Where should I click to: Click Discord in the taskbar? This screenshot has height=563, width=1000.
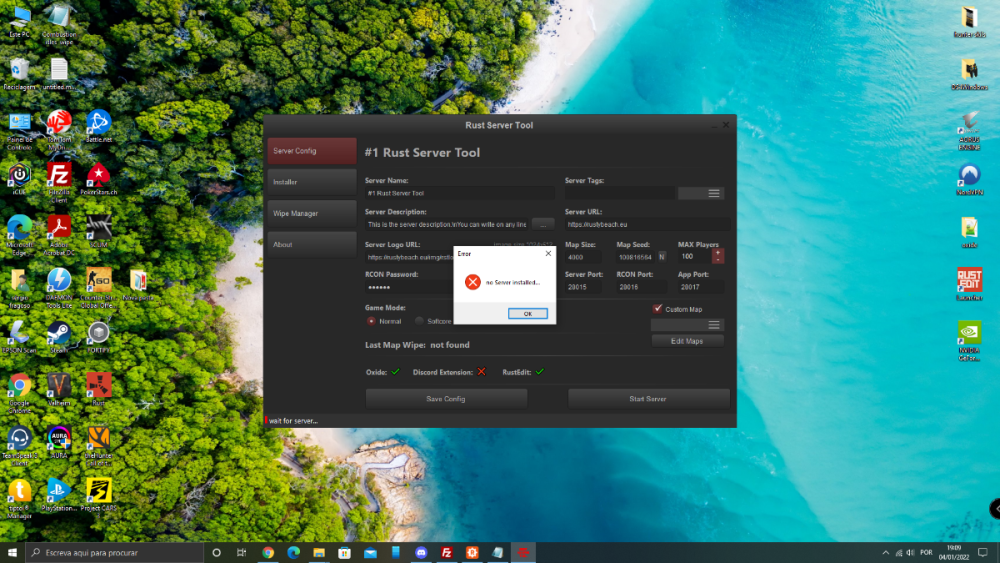(421, 552)
